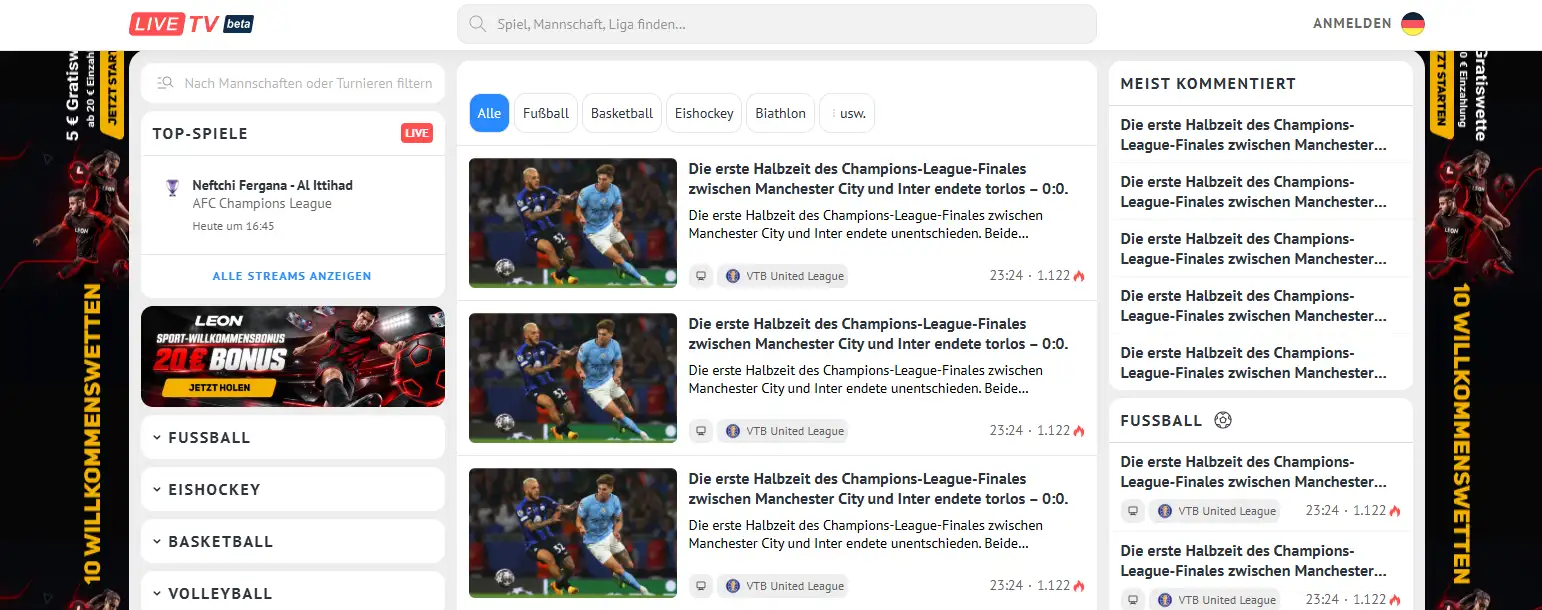This screenshot has height=610, width=1542.
Task: Expand the BASKETBALL section in the sidebar
Action: tap(293, 541)
